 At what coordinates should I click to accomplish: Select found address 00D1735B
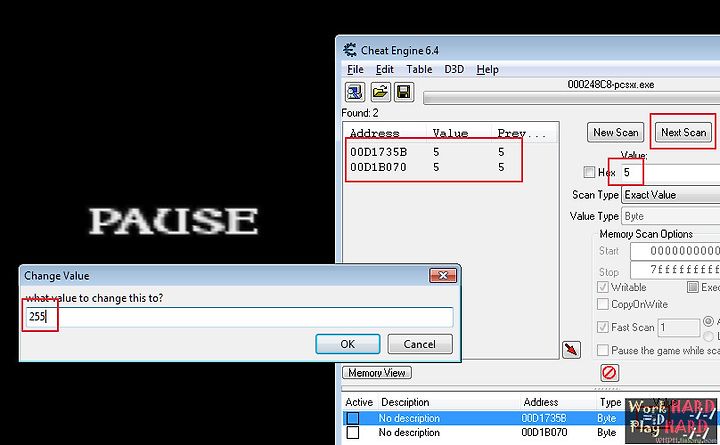tap(378, 152)
